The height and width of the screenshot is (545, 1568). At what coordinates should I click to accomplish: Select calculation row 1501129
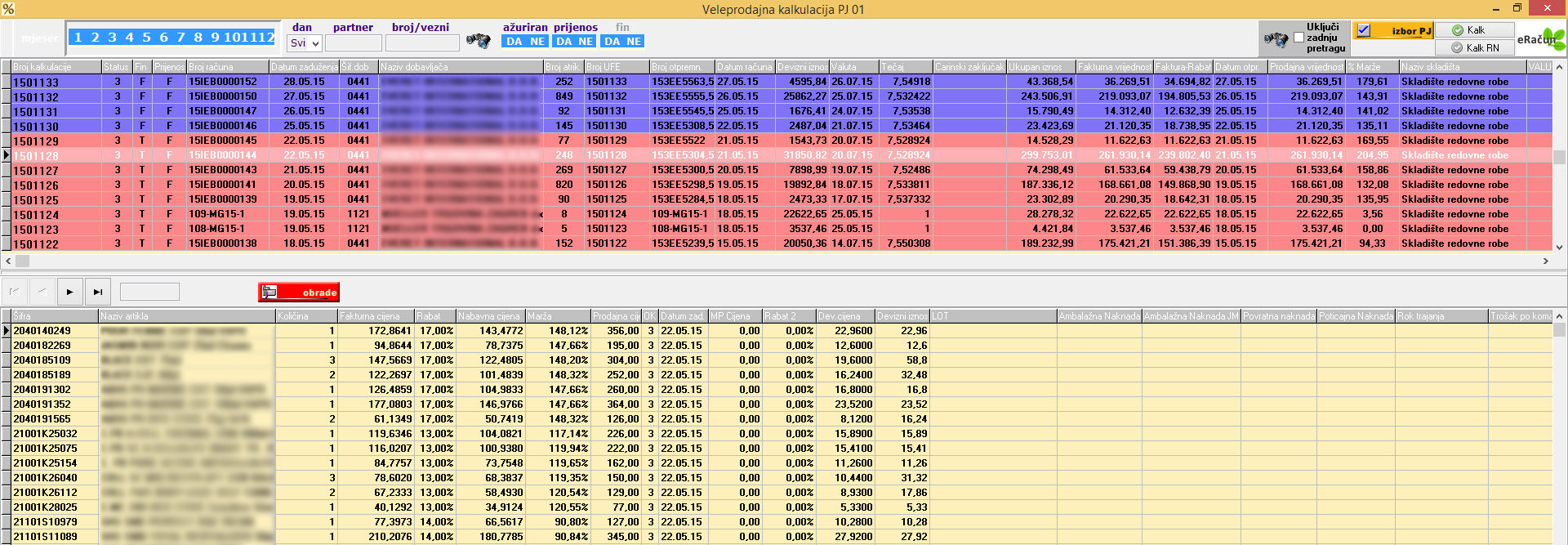[782, 141]
